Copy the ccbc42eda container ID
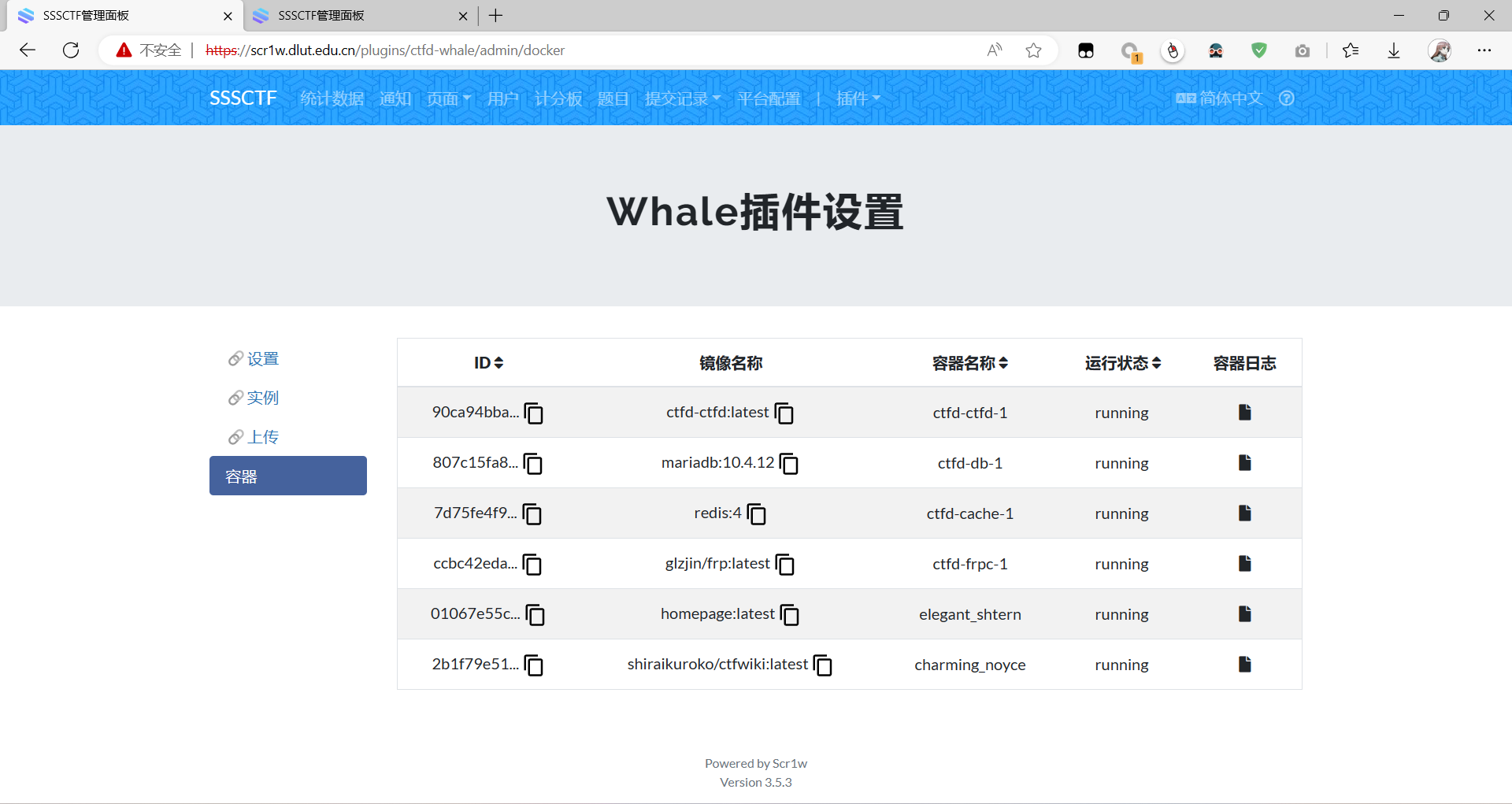 [x=532, y=565]
